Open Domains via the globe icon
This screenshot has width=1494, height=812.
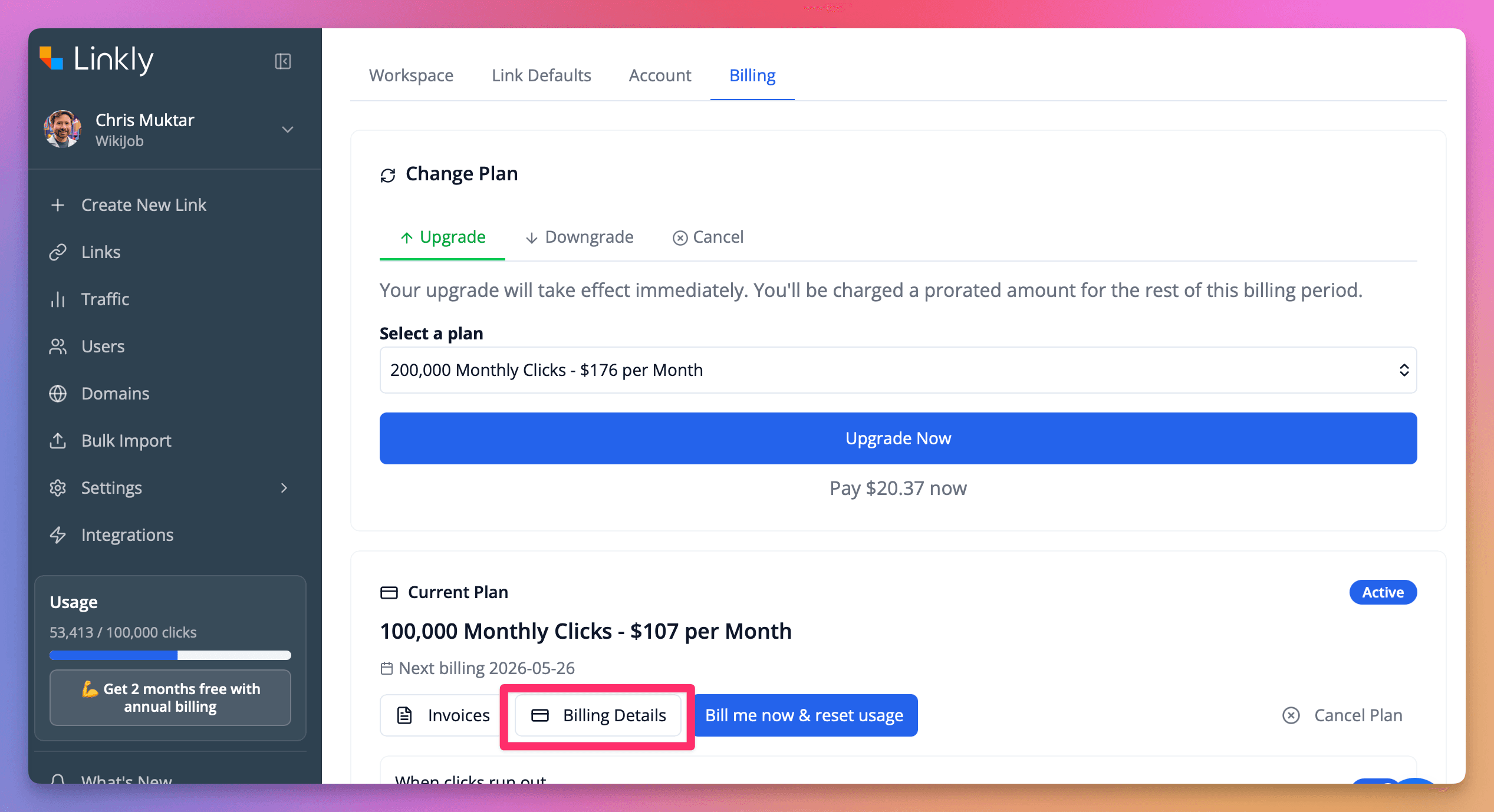click(58, 394)
